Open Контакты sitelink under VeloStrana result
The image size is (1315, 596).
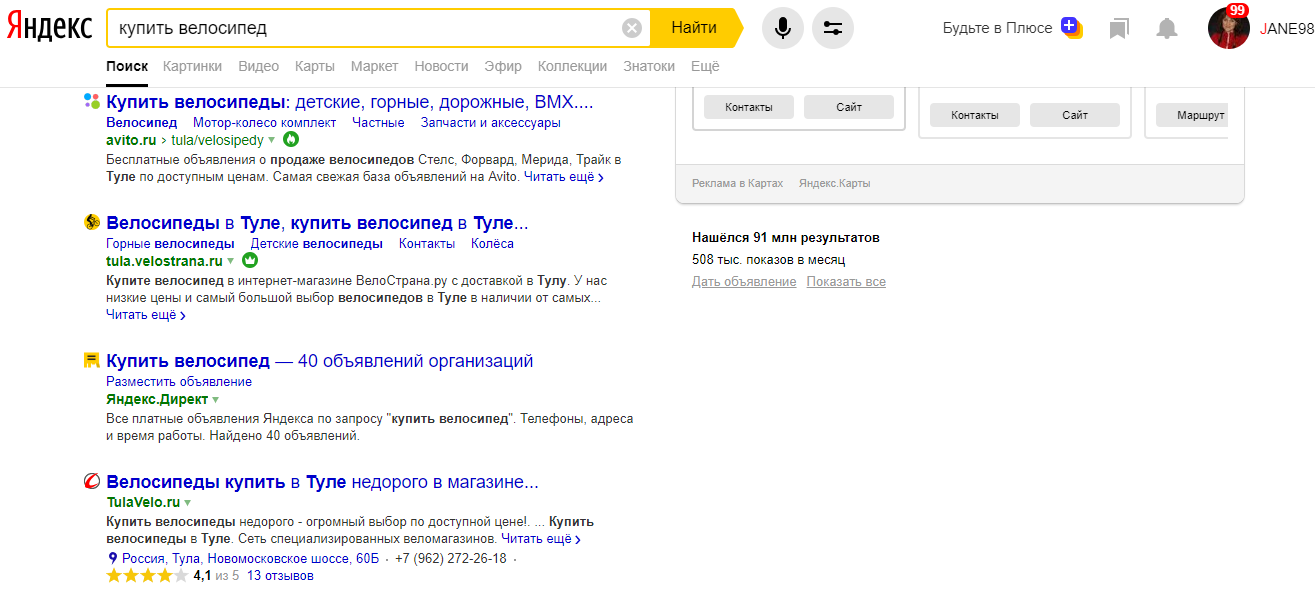(427, 243)
